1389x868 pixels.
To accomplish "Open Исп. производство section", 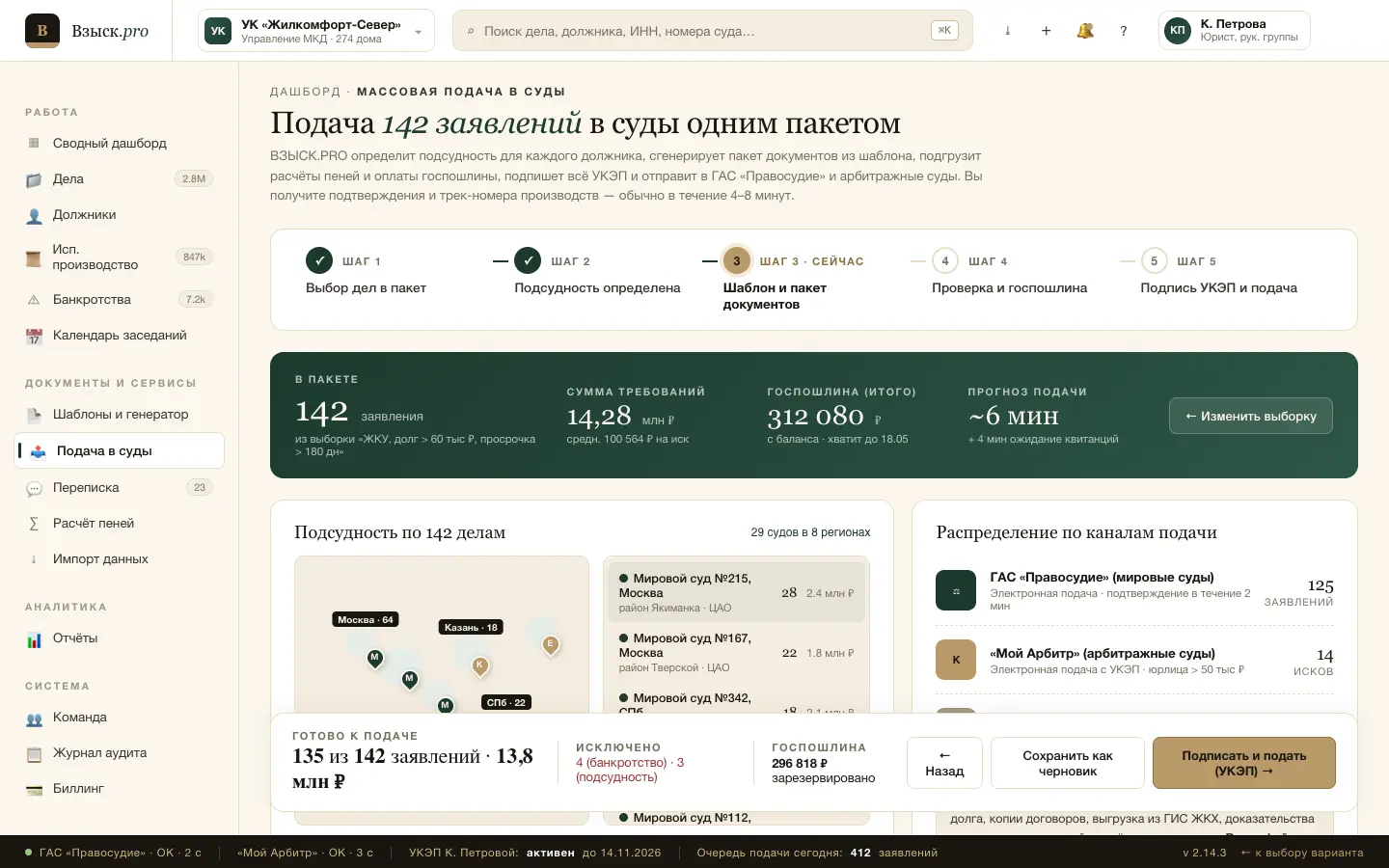I will 120,257.
